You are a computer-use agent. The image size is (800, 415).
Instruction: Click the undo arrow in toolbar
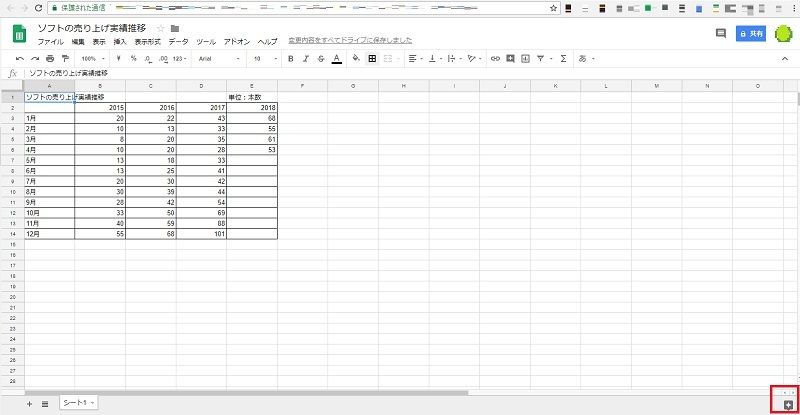point(20,59)
